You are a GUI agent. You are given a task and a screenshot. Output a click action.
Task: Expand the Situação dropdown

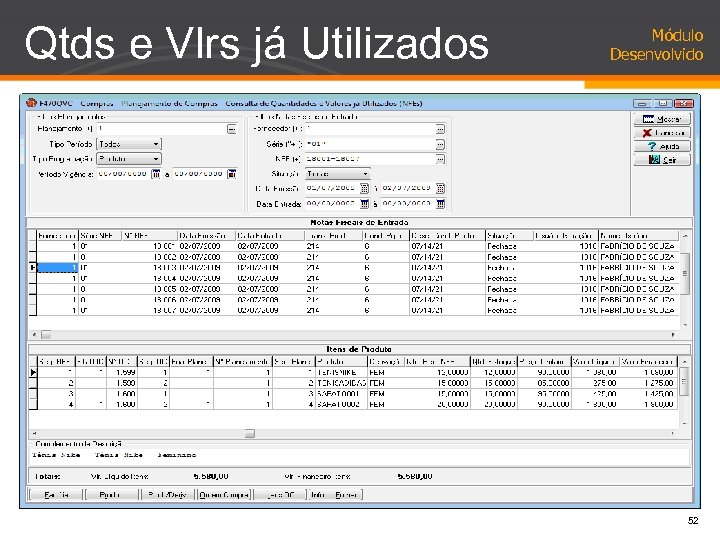(x=365, y=174)
